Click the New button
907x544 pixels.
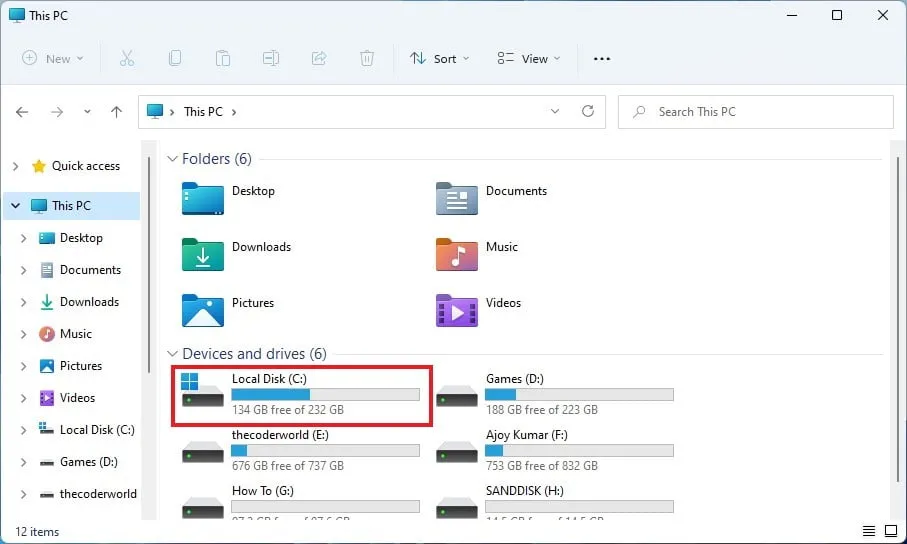click(53, 59)
